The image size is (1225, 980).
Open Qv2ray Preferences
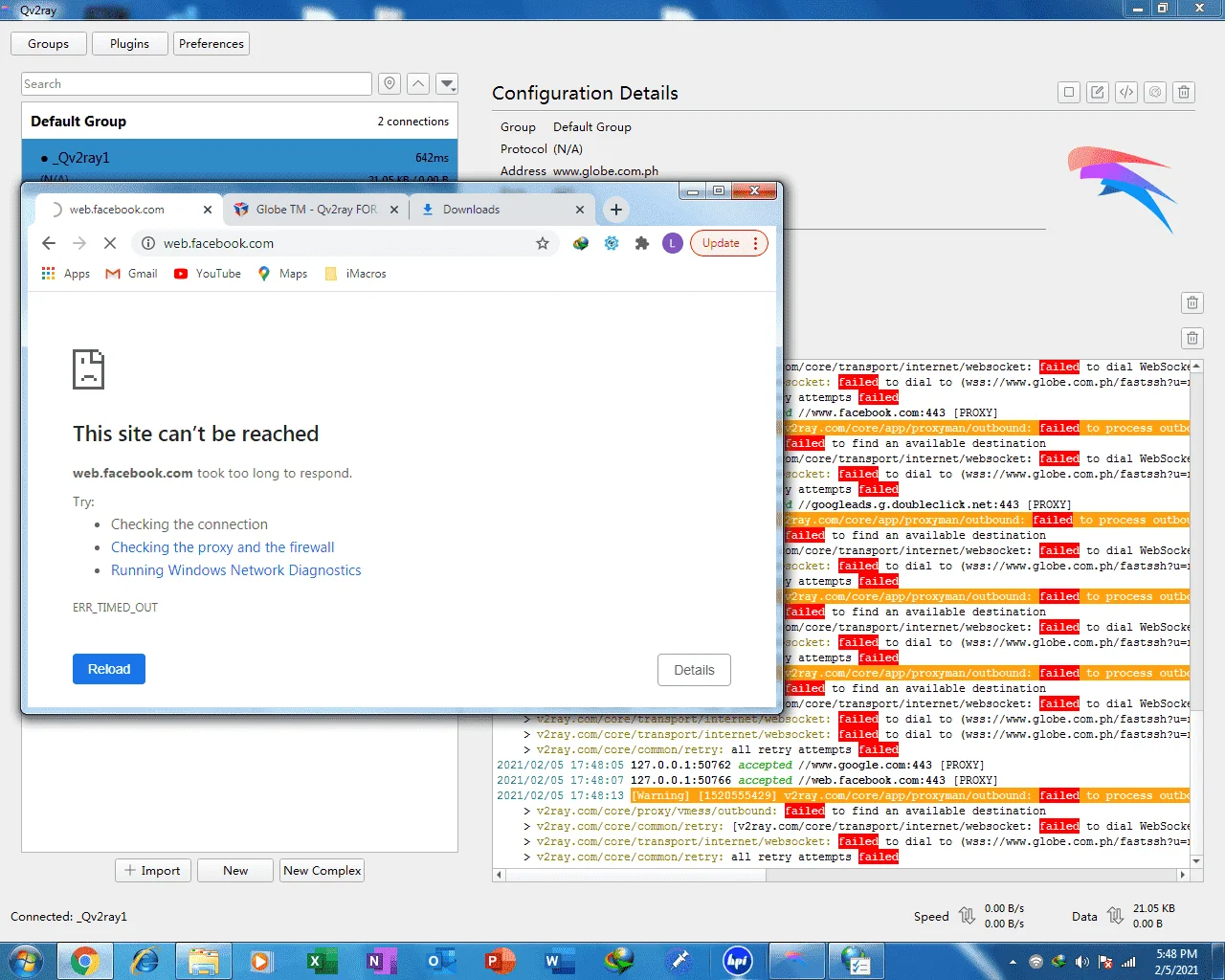[x=212, y=44]
